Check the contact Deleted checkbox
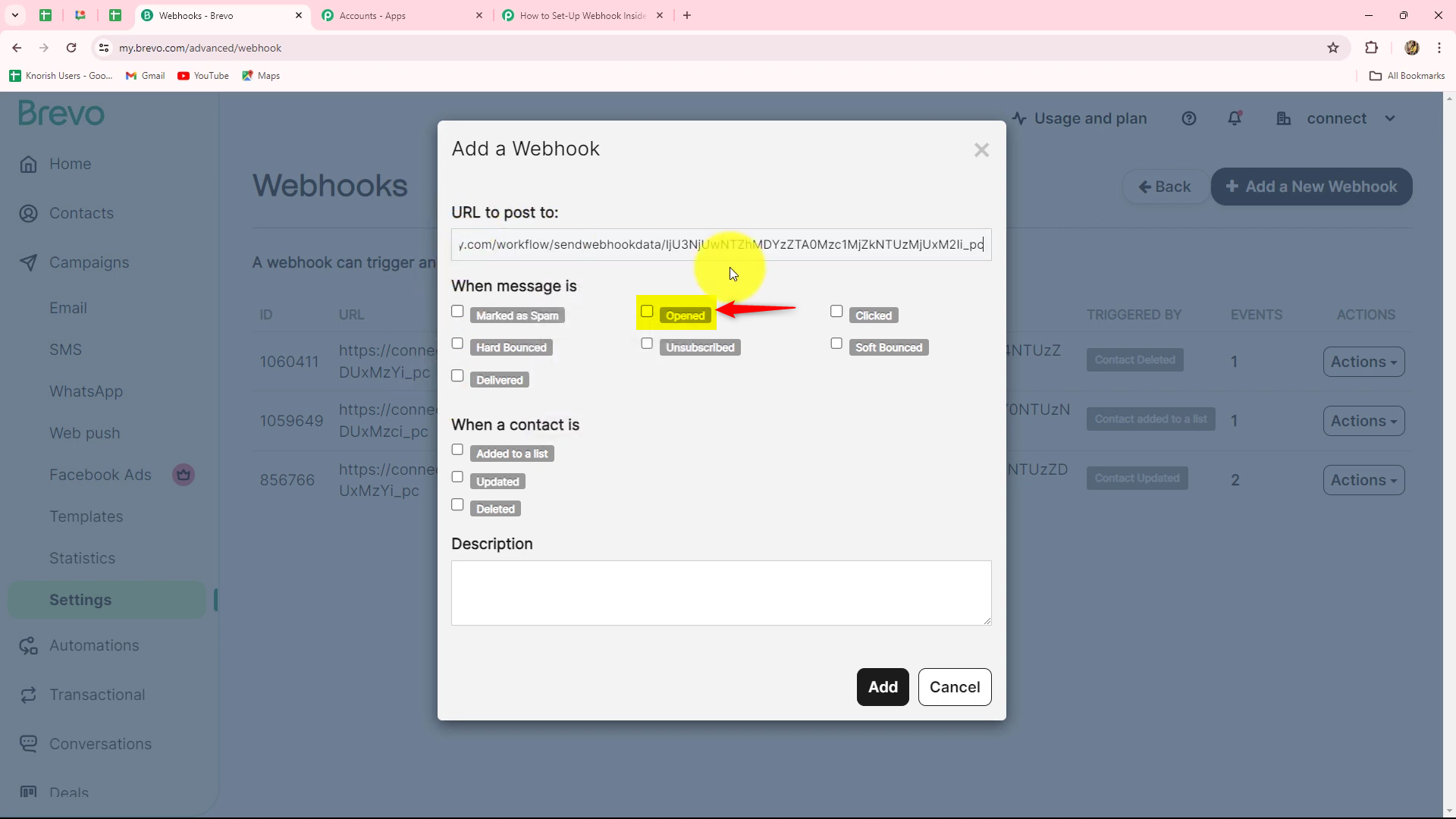 tap(457, 505)
